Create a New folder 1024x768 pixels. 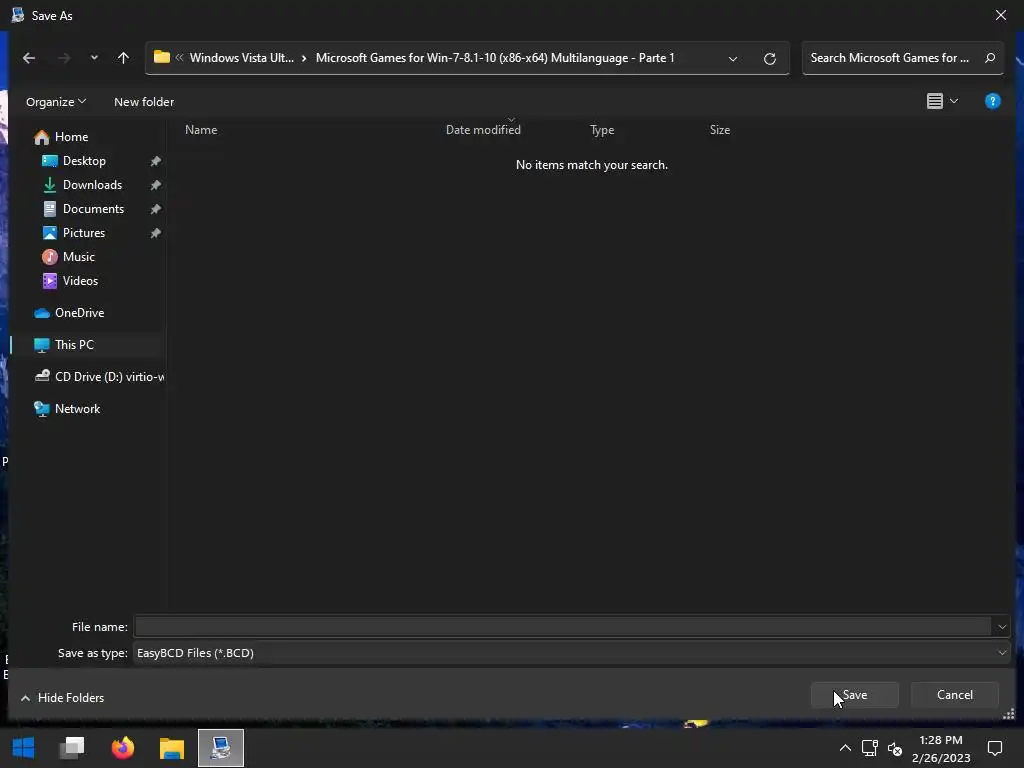coord(144,102)
